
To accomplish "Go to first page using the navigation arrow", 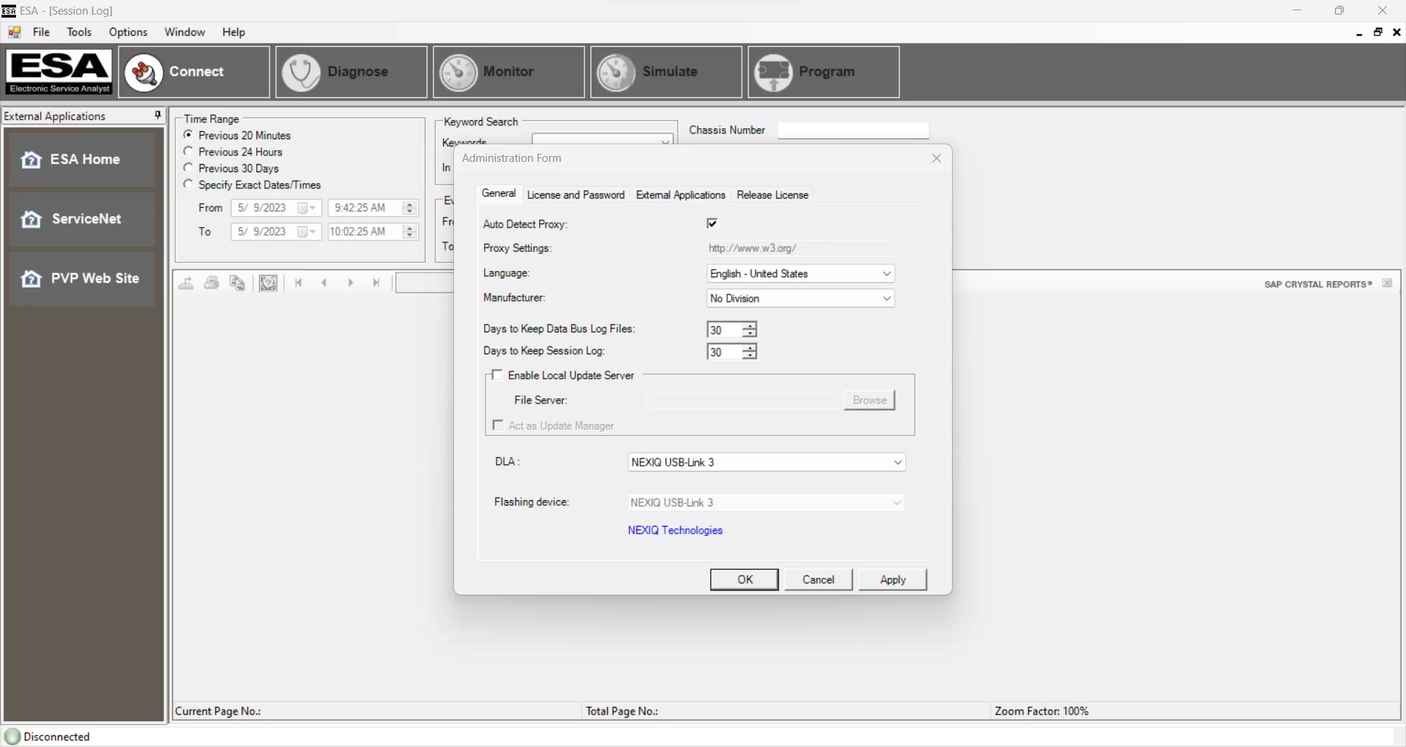I will 298,283.
